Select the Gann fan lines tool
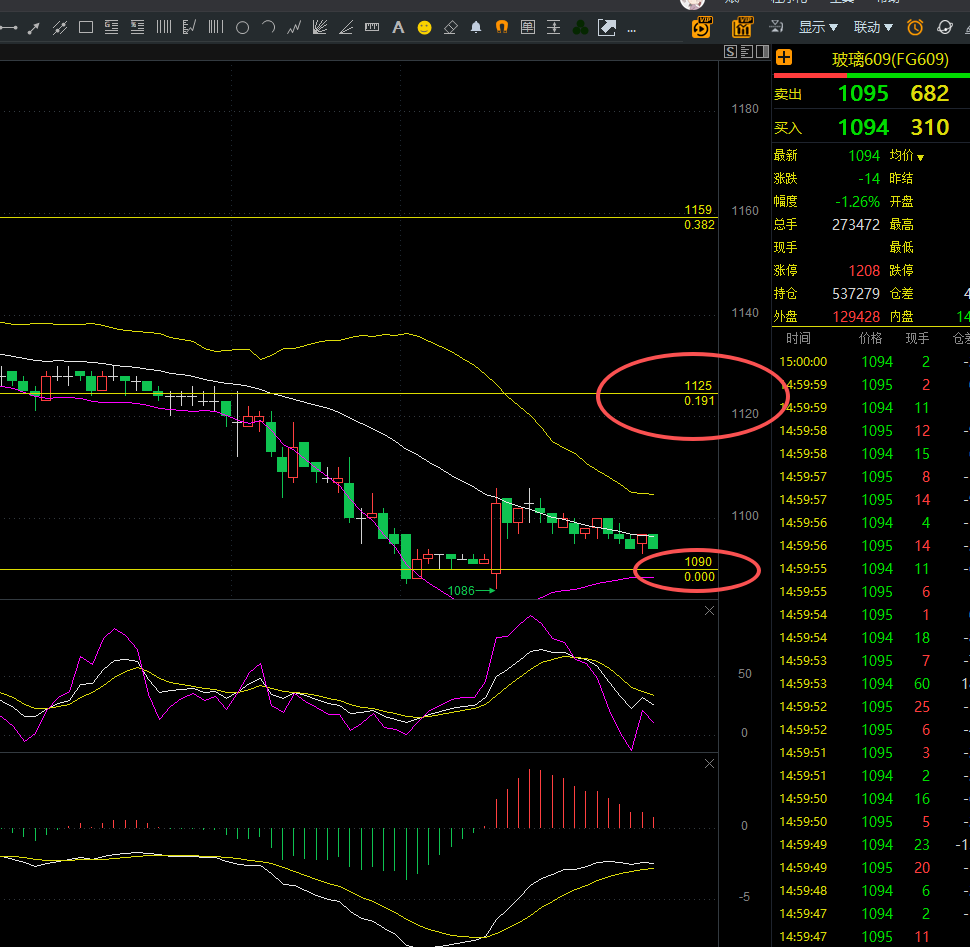Screen dimensions: 970x947 coord(320,28)
